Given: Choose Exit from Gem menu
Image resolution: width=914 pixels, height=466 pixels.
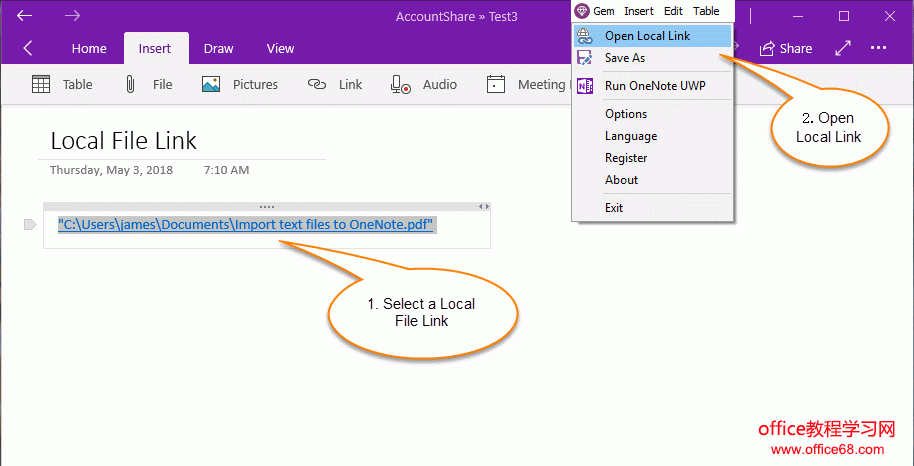Looking at the screenshot, I should (x=652, y=208).
